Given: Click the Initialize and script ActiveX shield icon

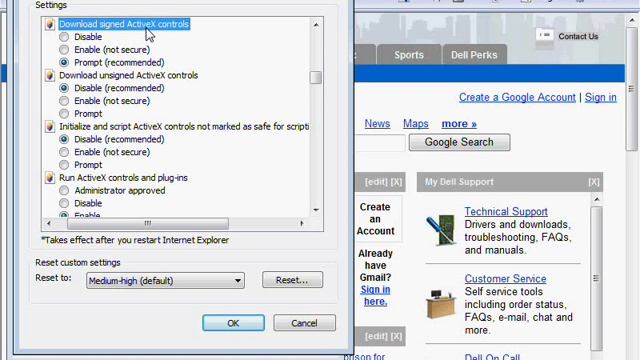Looking at the screenshot, I should coord(50,127).
